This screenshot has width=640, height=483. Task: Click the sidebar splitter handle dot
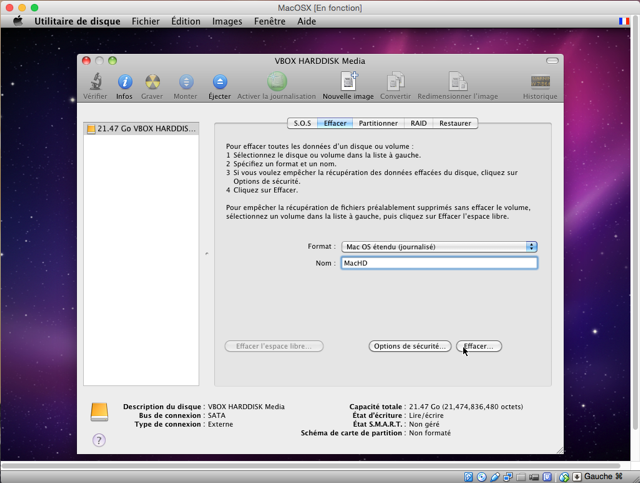point(207,254)
